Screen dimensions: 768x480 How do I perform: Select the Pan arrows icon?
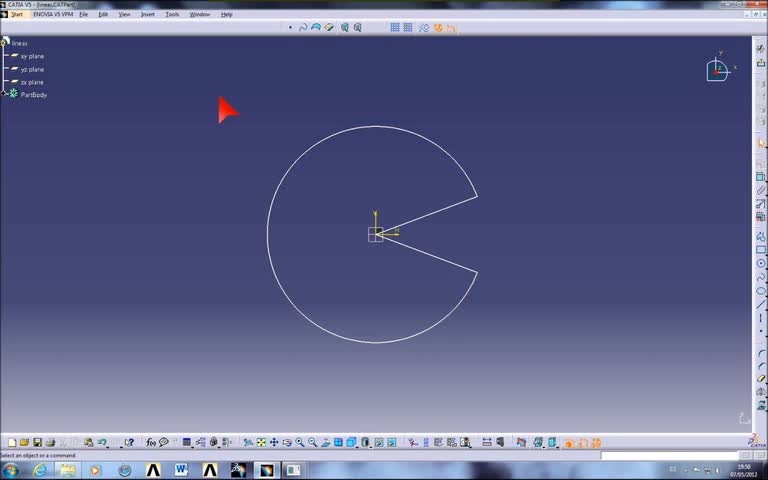pyautogui.click(x=274, y=443)
